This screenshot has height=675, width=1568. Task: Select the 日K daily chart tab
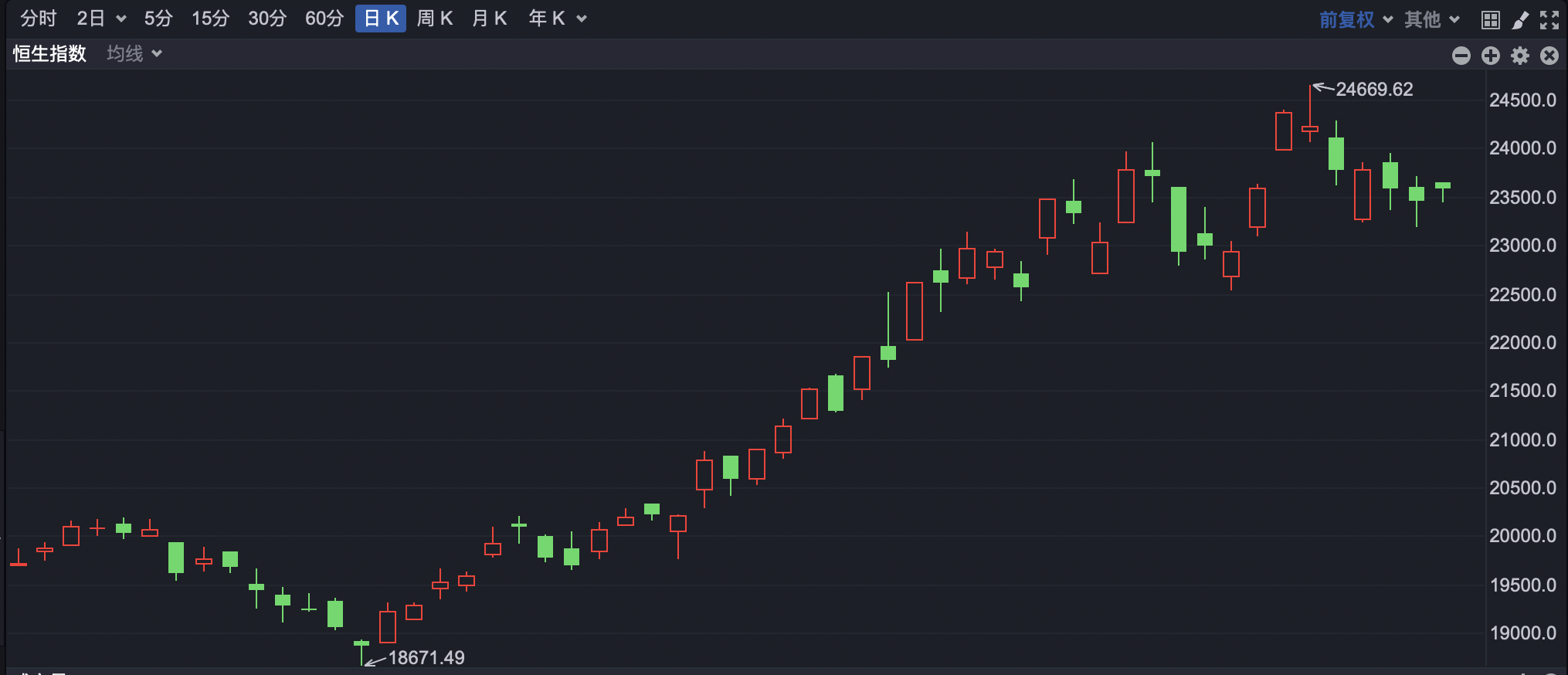click(x=381, y=19)
